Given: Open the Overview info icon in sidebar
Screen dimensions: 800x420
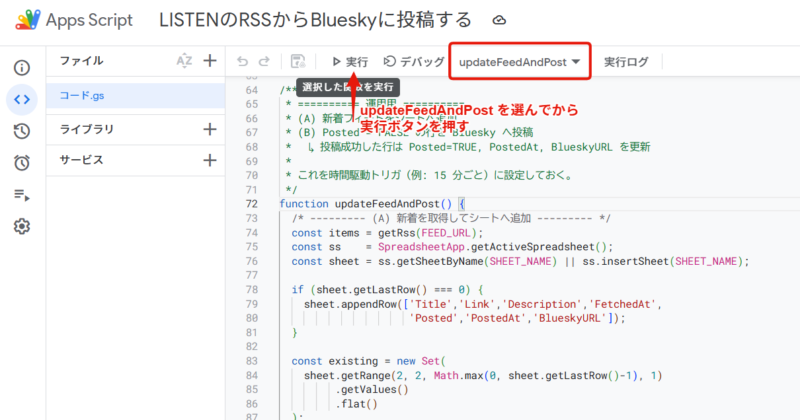Looking at the screenshot, I should (x=21, y=67).
